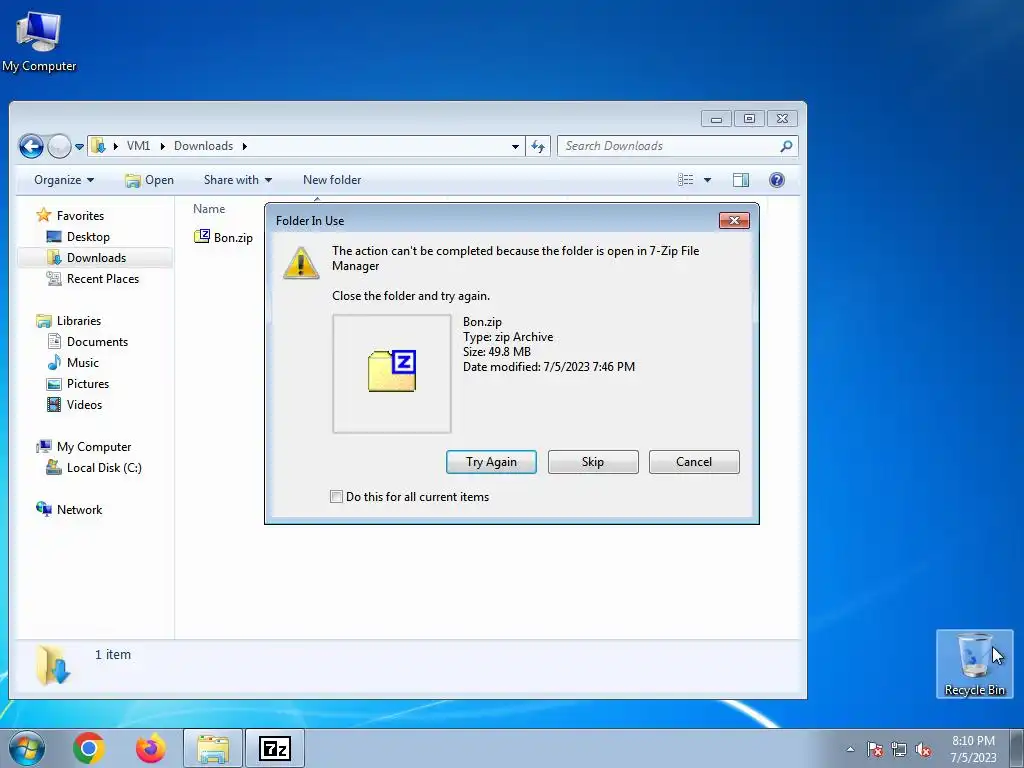This screenshot has width=1024, height=768.
Task: Expand the address bar history dropdown
Action: 515,146
